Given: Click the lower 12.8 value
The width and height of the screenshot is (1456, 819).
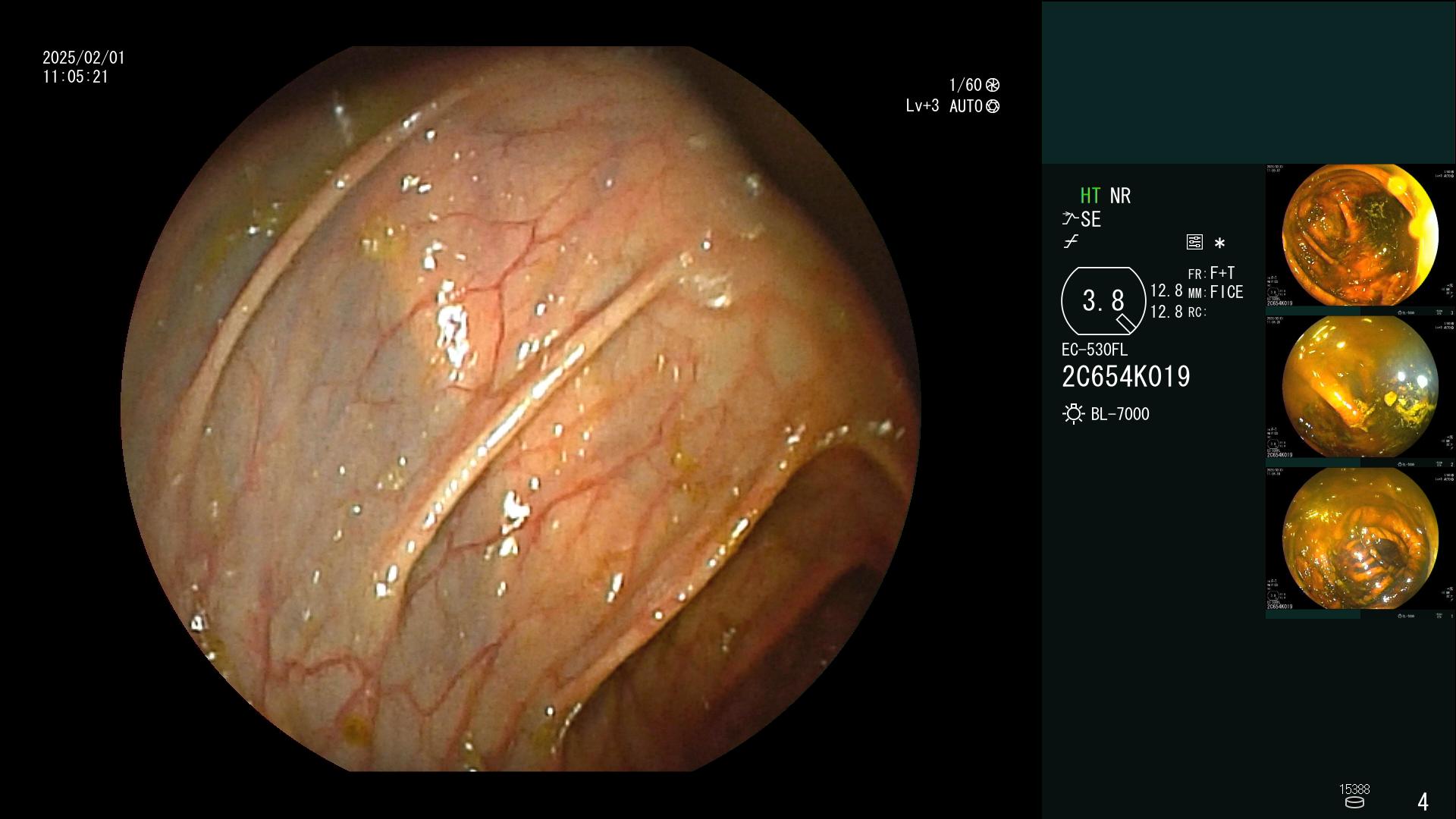Looking at the screenshot, I should click(1166, 312).
